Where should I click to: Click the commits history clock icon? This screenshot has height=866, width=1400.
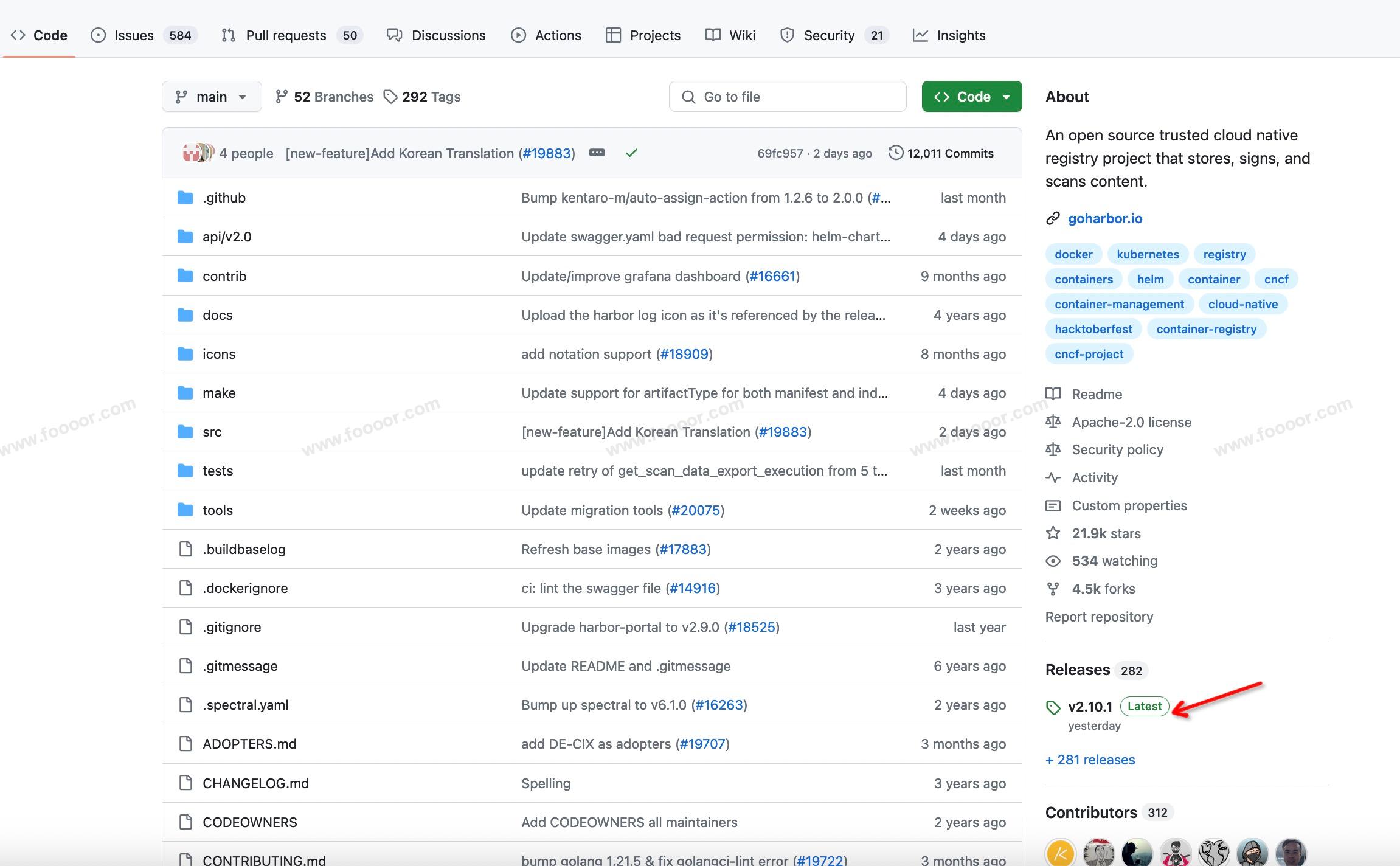[895, 153]
